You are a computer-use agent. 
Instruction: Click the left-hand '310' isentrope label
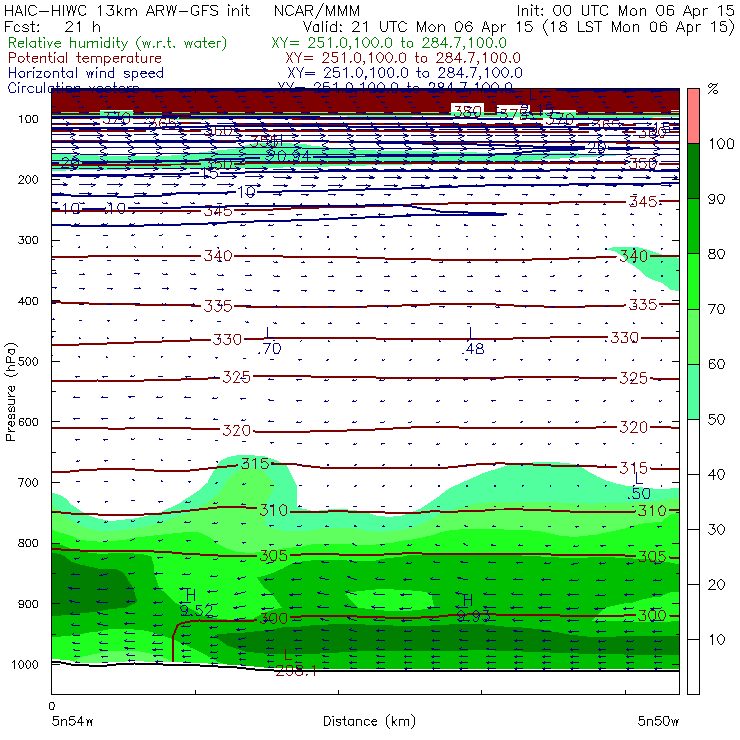pos(273,511)
